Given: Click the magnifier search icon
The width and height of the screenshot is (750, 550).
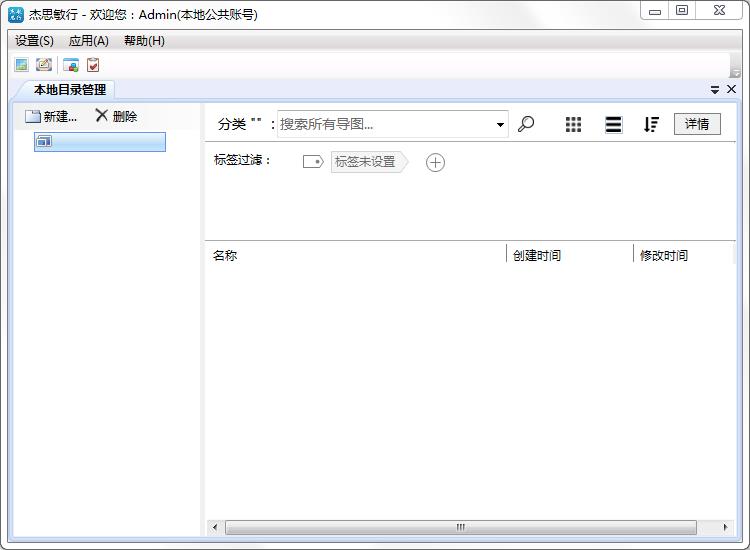Looking at the screenshot, I should (x=526, y=124).
